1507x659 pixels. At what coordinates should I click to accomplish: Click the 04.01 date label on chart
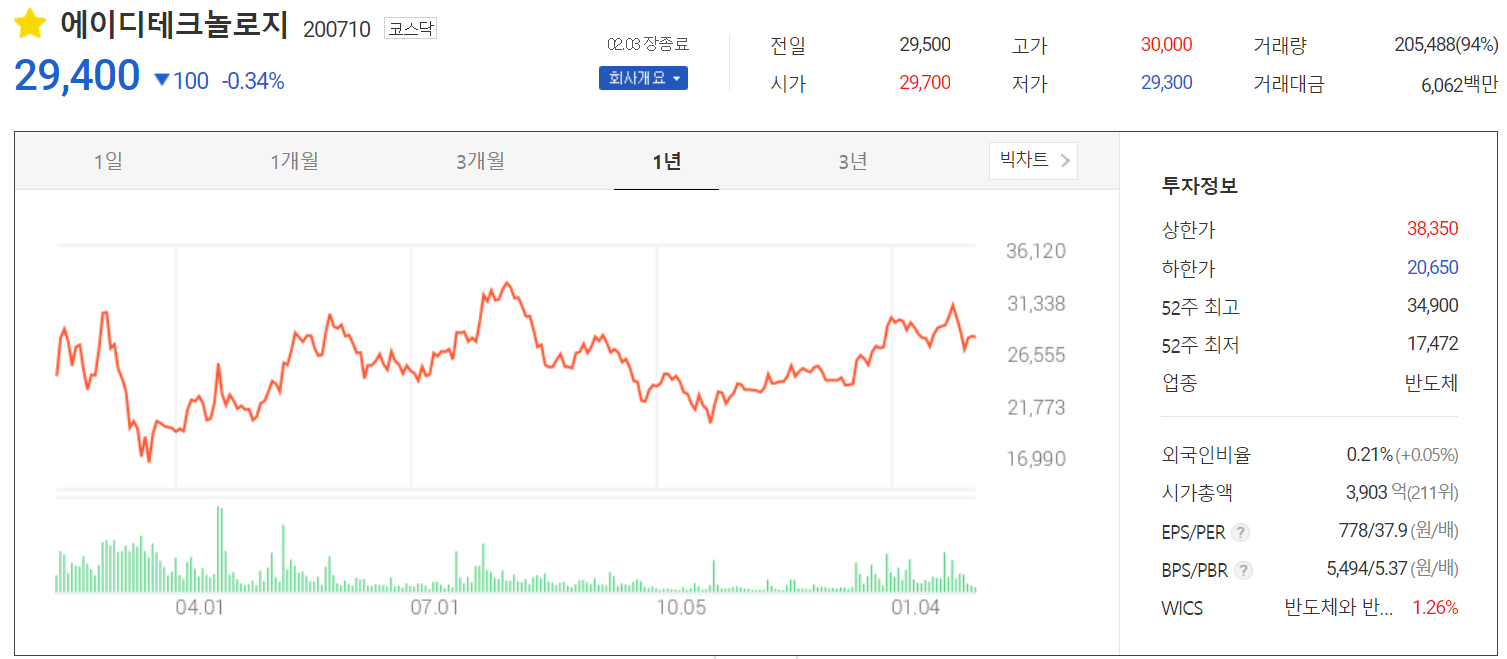click(x=198, y=608)
